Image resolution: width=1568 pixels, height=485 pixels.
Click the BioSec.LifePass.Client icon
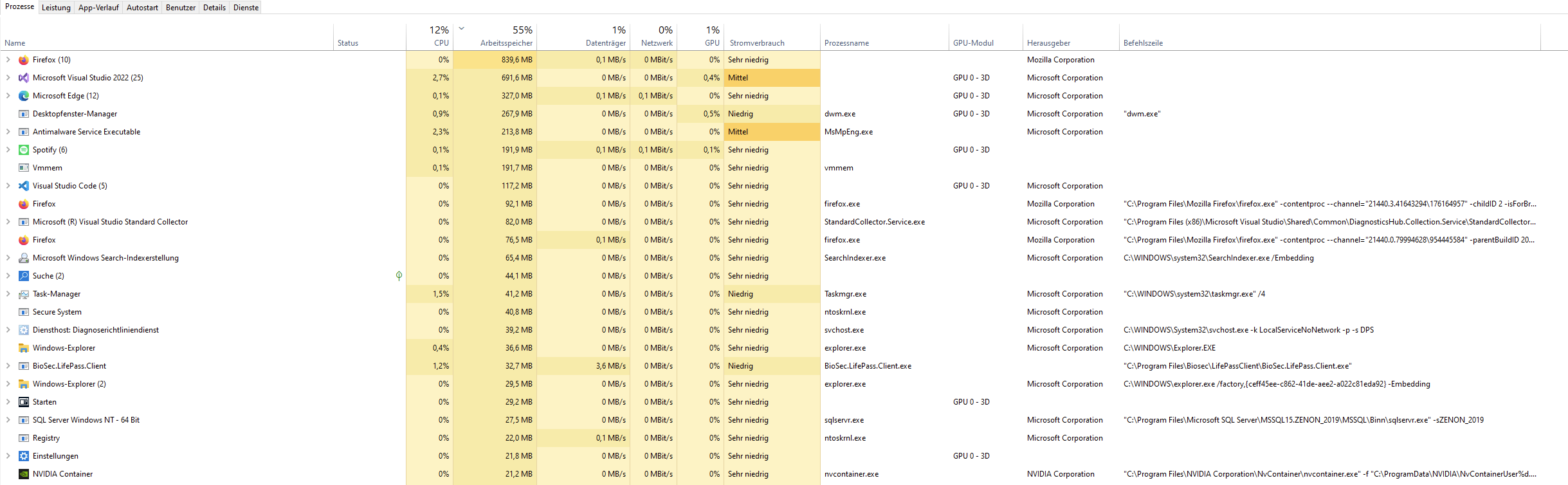(x=24, y=366)
